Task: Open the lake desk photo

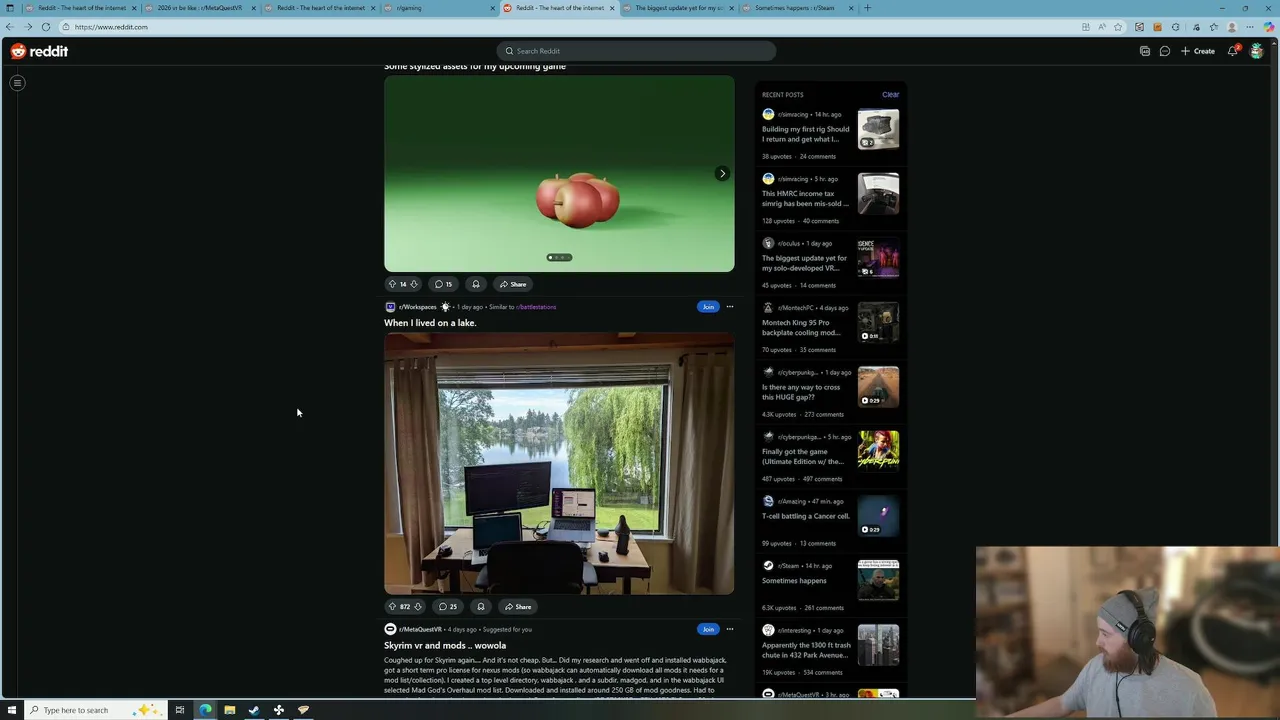Action: tap(559, 464)
